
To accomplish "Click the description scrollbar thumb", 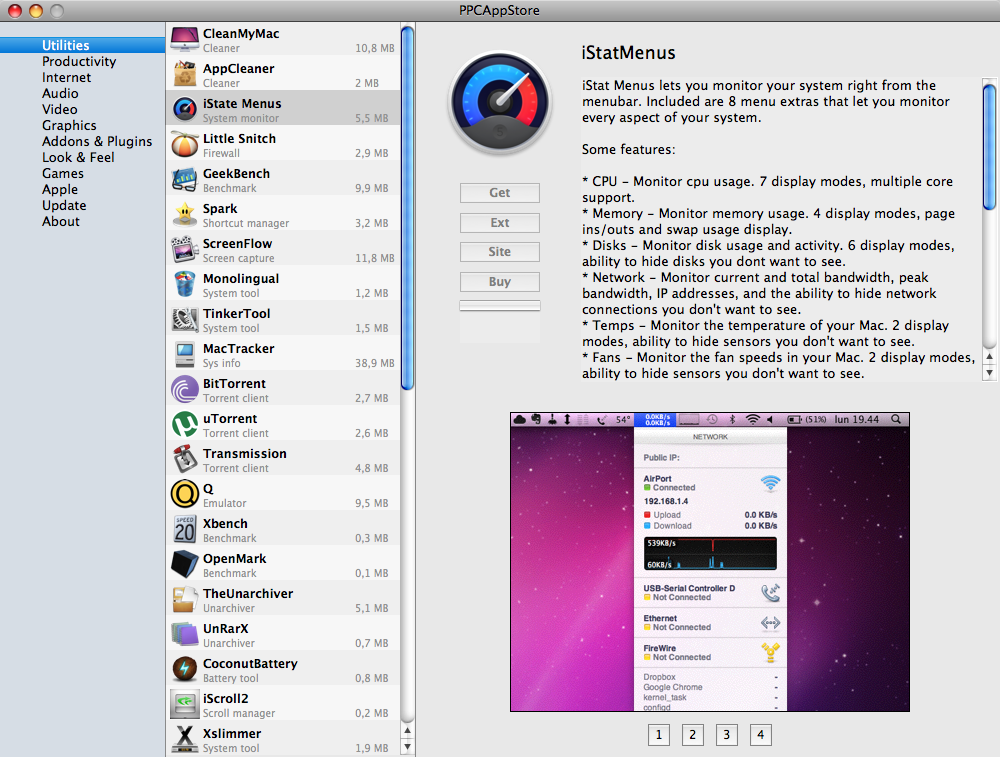I will 990,147.
